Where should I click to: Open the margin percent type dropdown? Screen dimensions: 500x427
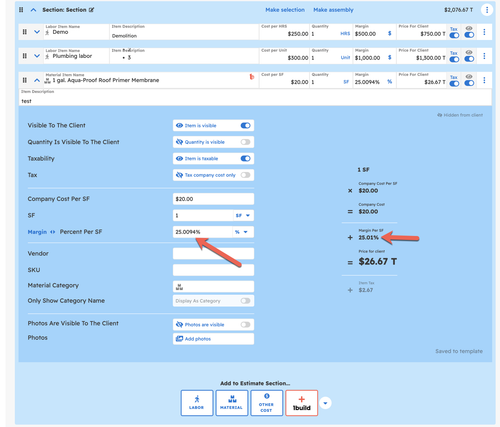tap(242, 232)
